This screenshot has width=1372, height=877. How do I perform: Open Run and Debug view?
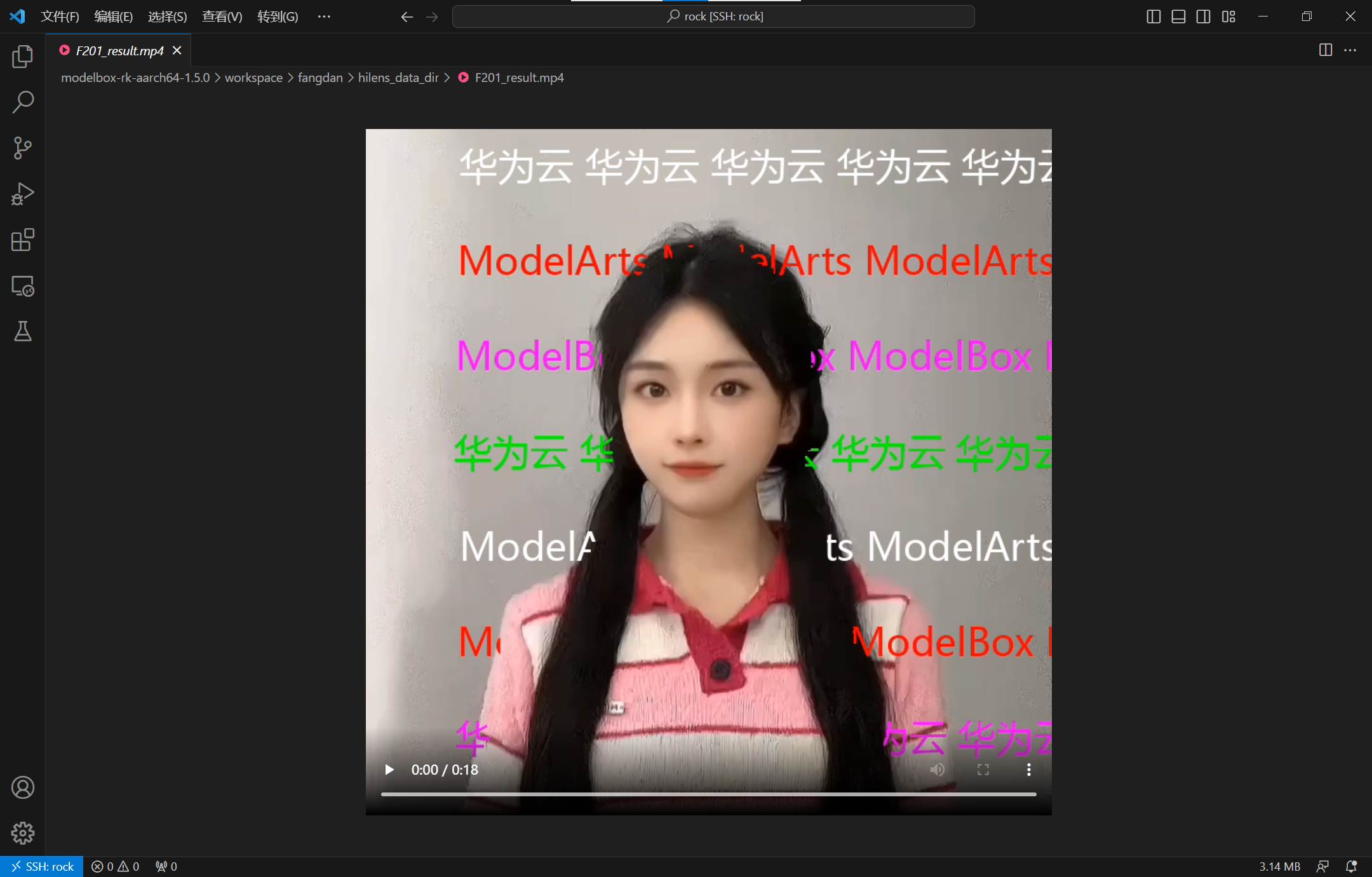point(23,194)
